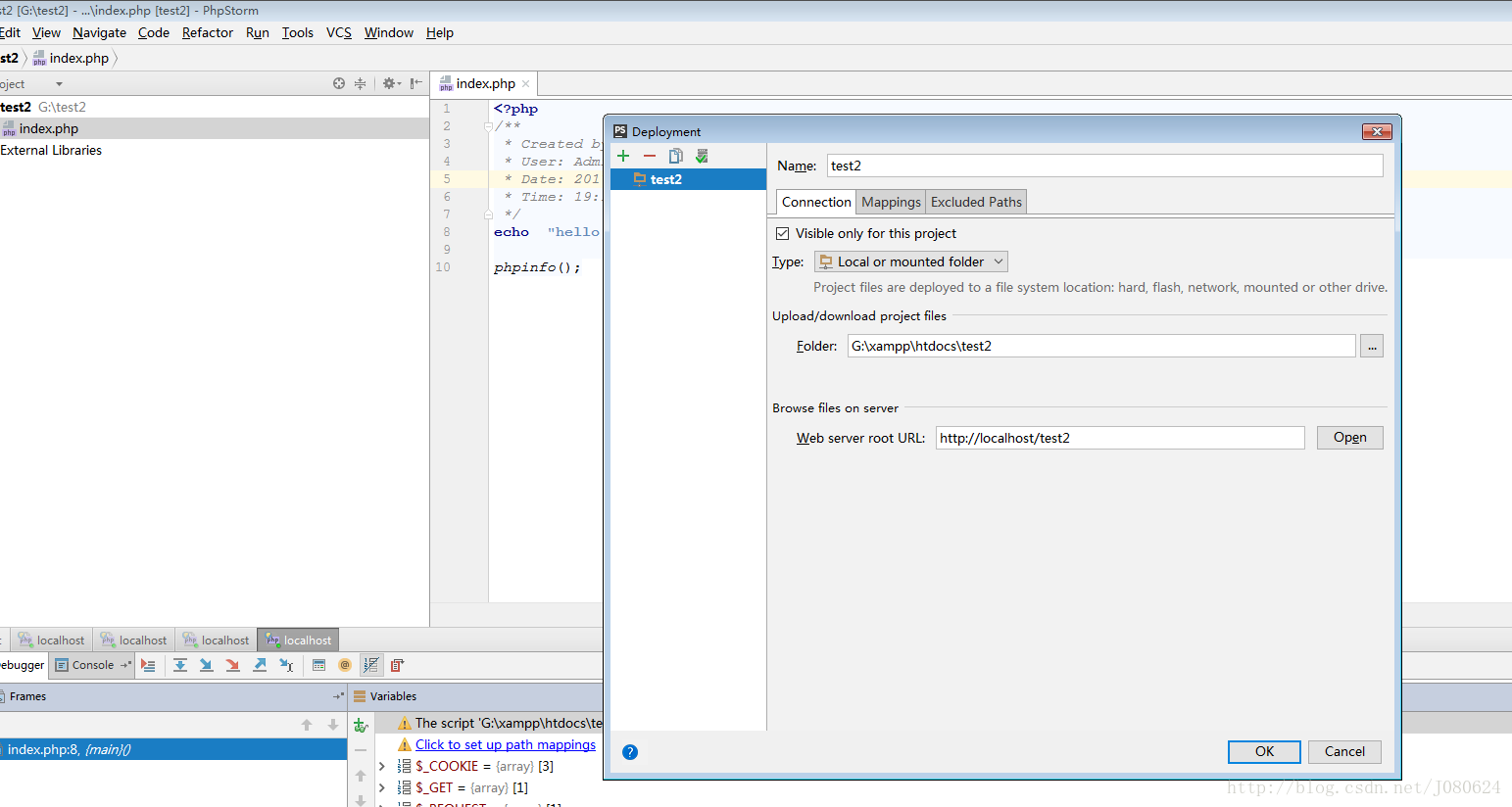This screenshot has width=1512, height=807.
Task: Click the restore layout icon in Frames header
Action: pyautogui.click(x=338, y=696)
